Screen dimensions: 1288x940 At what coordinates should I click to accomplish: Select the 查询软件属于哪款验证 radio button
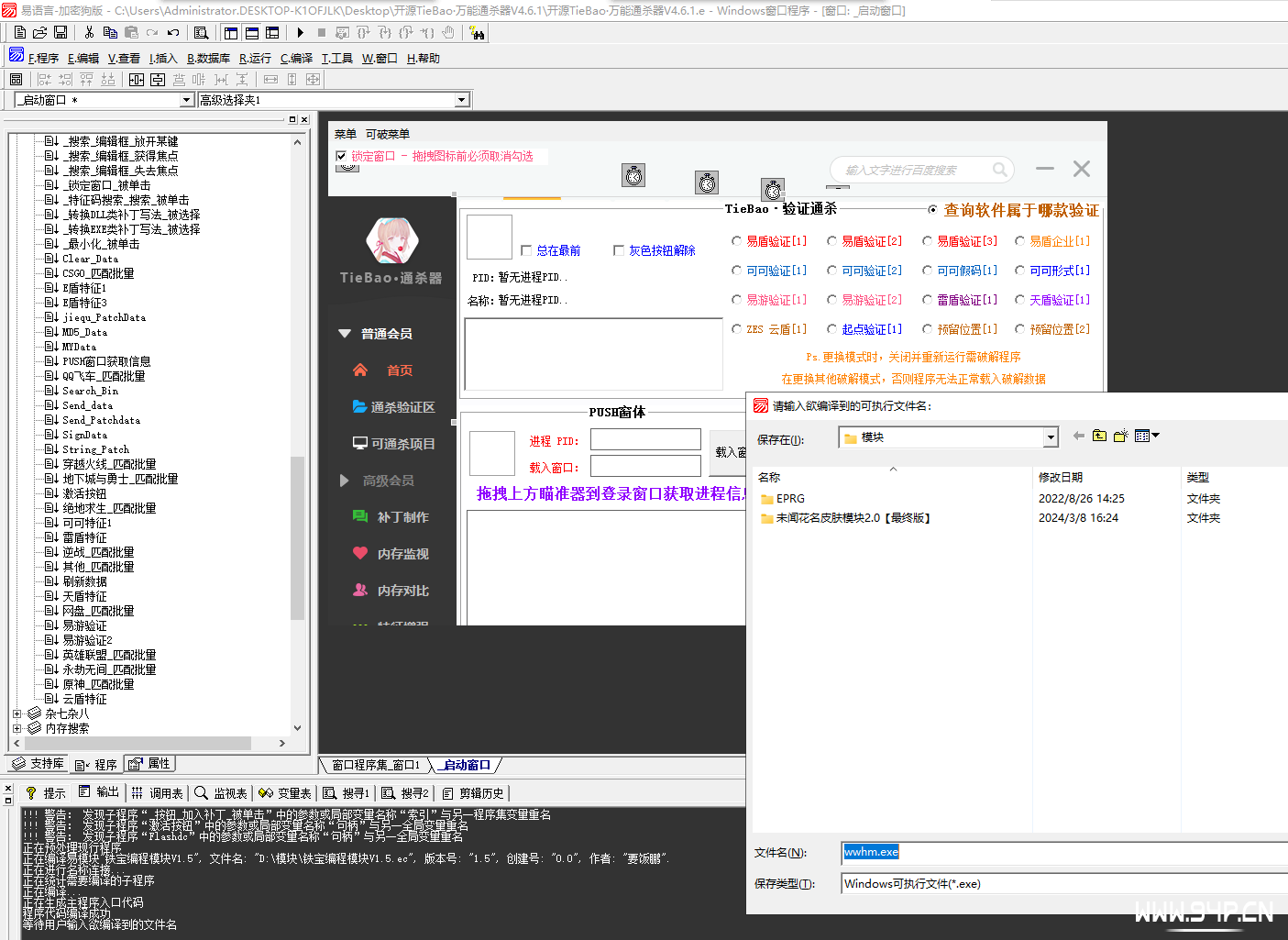[x=933, y=210]
